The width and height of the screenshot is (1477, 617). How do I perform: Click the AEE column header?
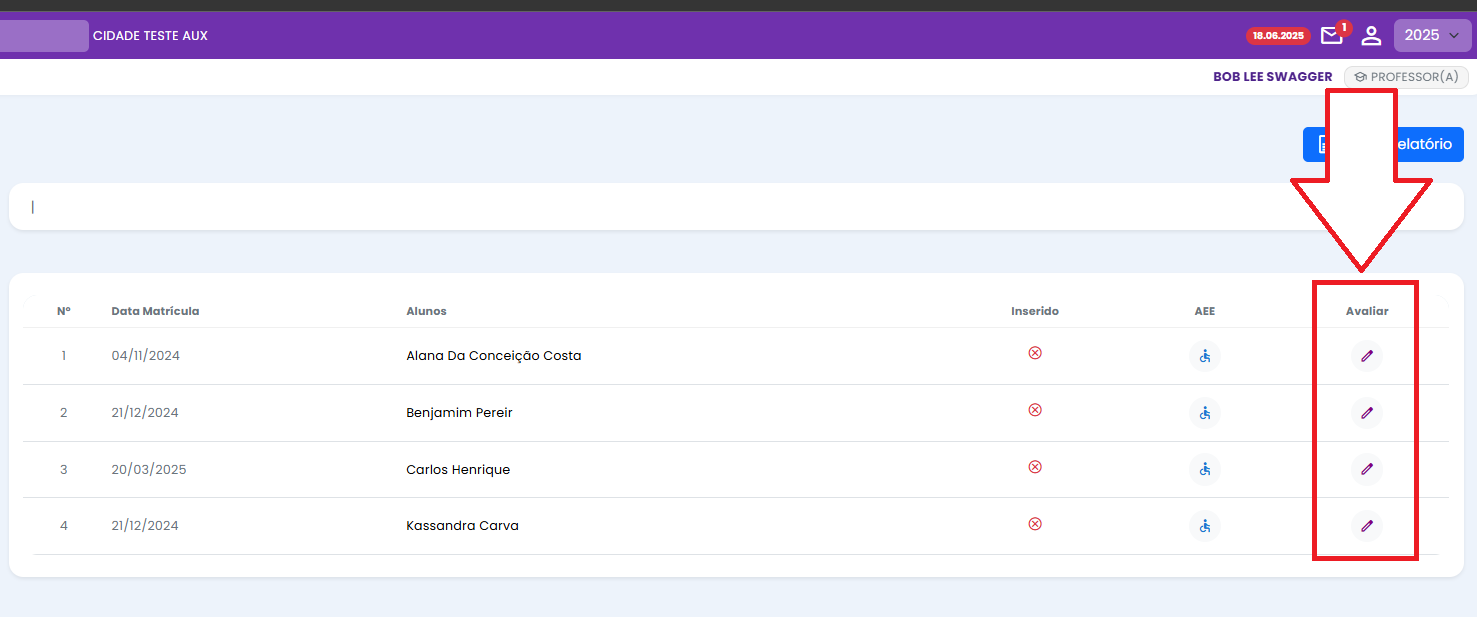(1205, 311)
